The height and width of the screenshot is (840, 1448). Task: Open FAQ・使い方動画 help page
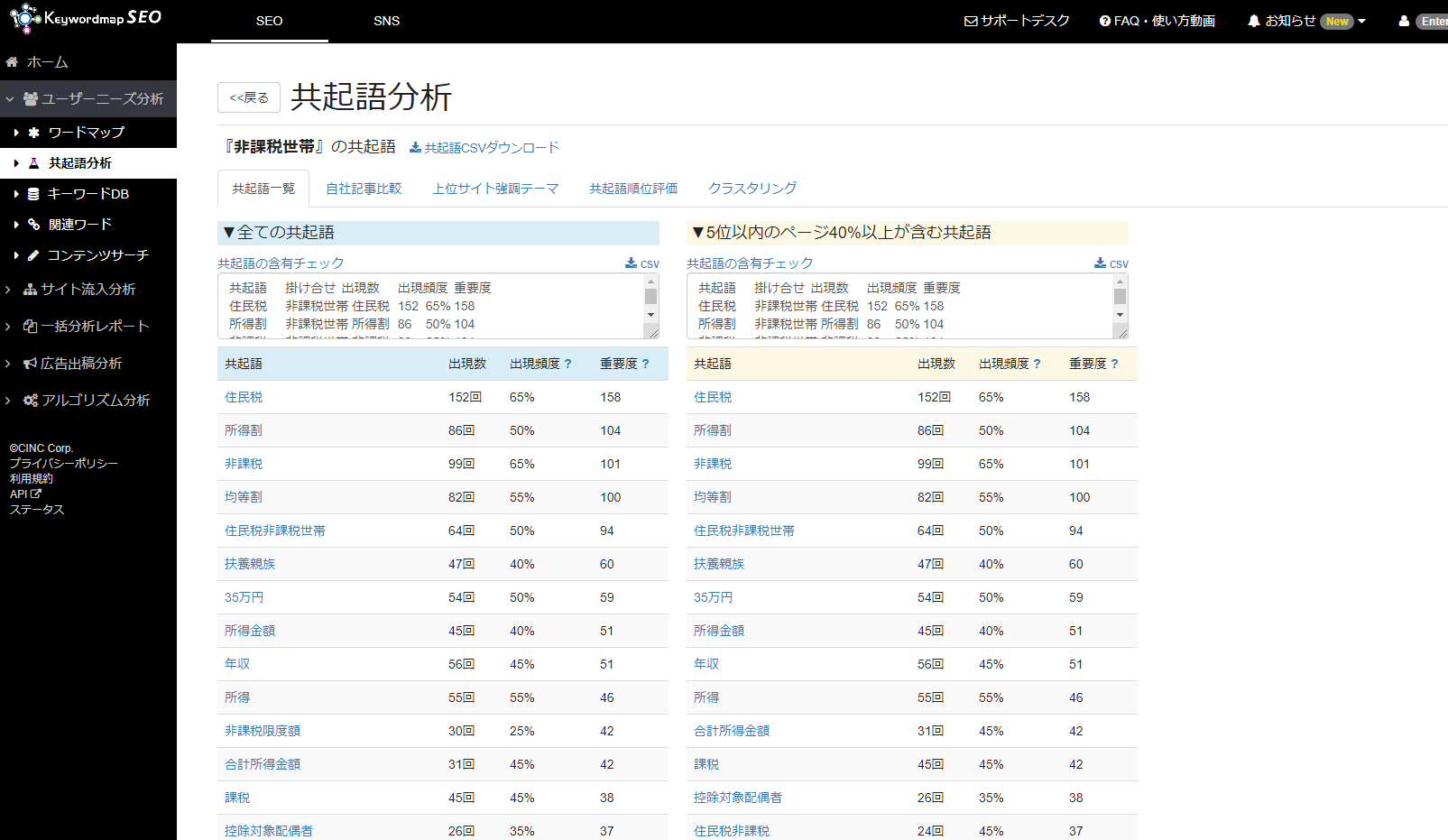1157,21
